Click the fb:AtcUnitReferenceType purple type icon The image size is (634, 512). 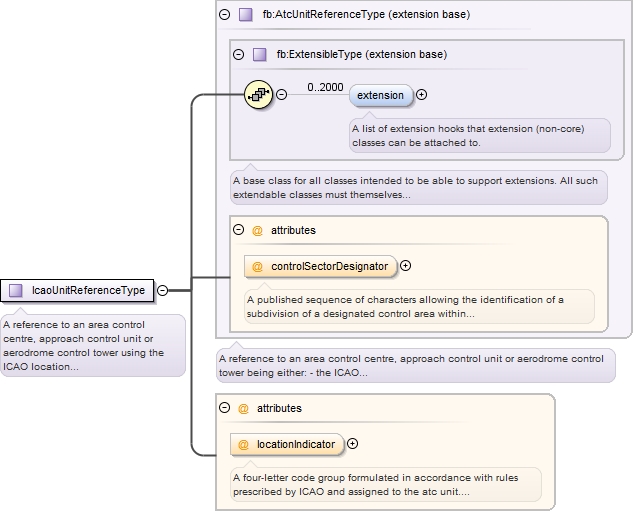tap(245, 15)
